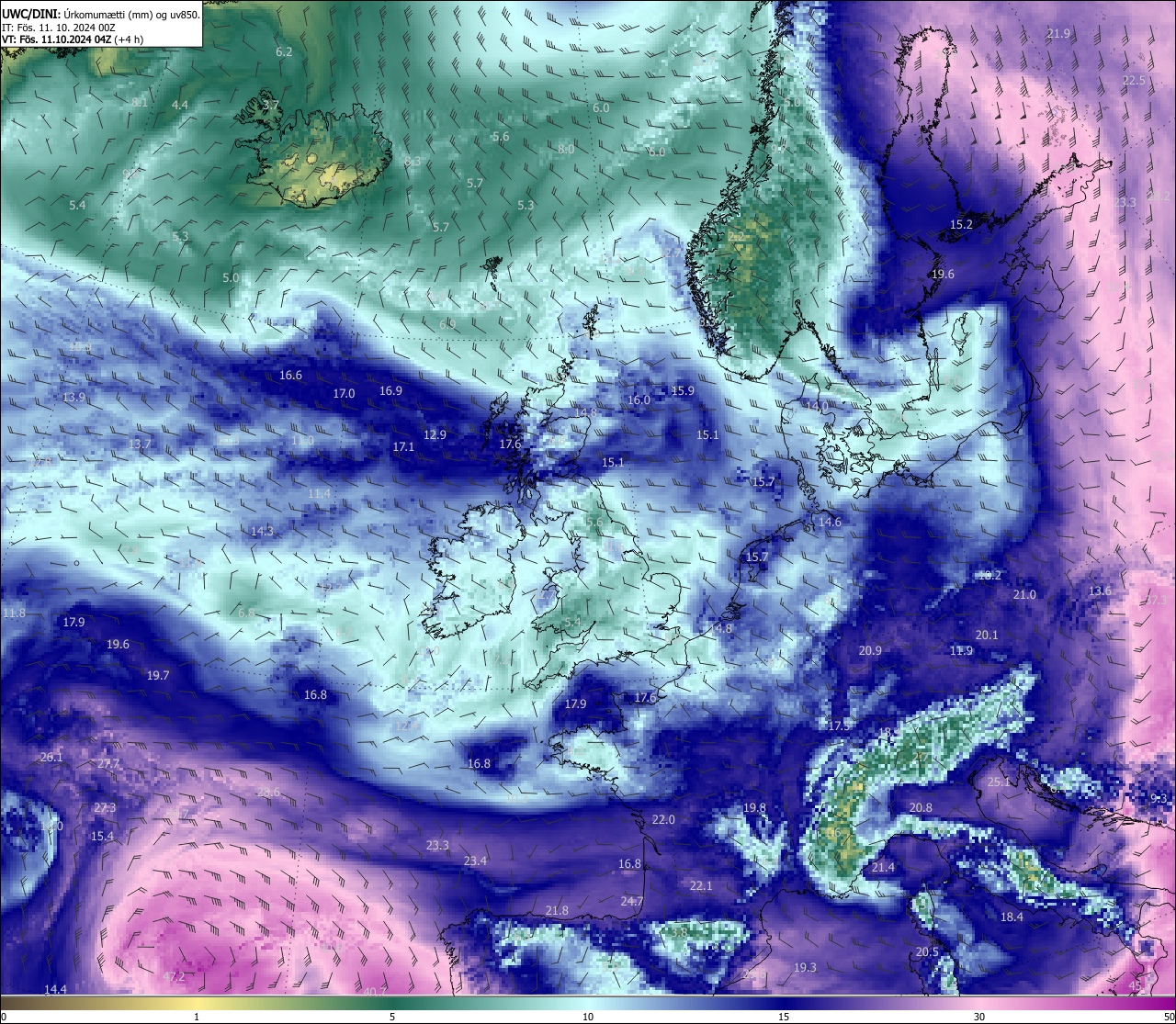Click the 20.8 value over northern Italy

(921, 808)
